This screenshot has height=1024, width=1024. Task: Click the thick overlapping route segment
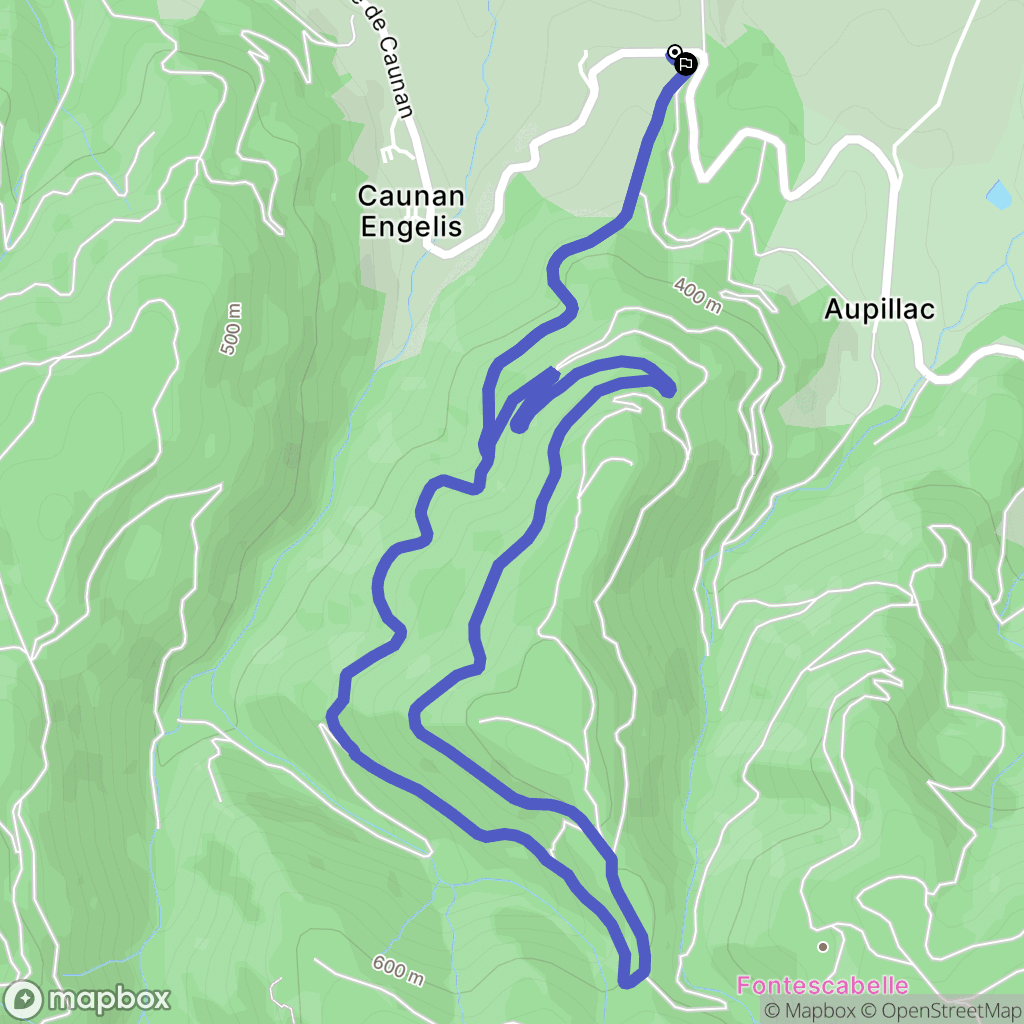534,398
